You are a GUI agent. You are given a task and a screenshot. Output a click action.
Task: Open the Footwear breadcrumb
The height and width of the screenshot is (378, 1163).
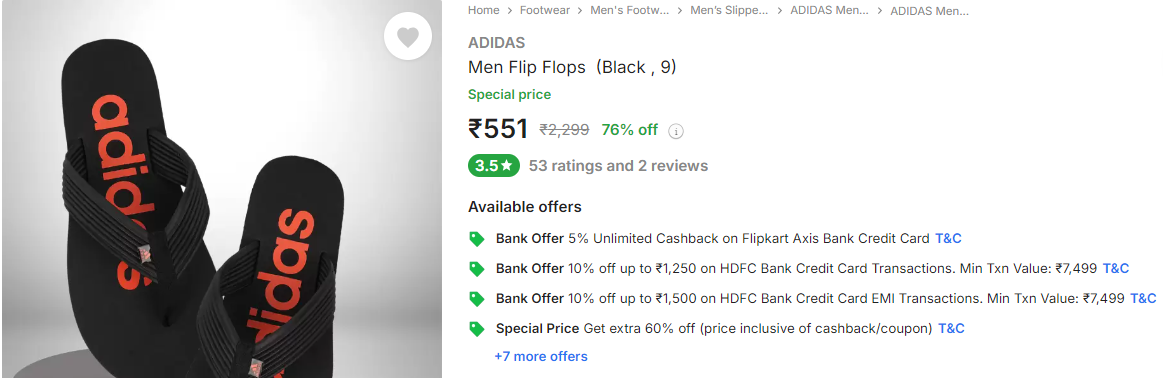[544, 10]
